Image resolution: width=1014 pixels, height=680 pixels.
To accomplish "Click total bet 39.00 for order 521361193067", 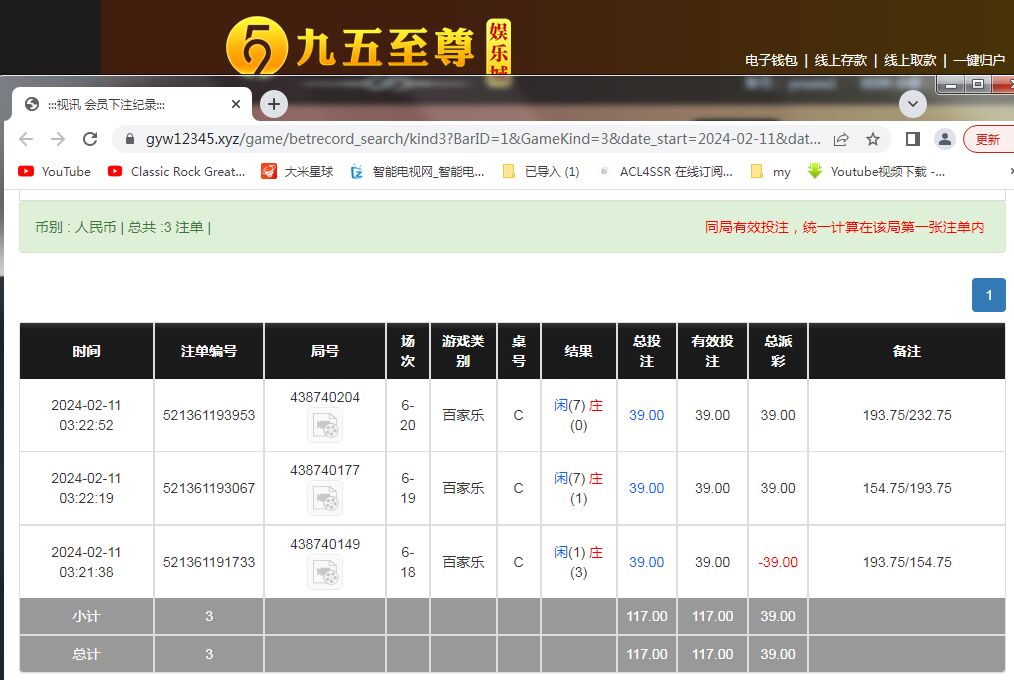I will 647,488.
